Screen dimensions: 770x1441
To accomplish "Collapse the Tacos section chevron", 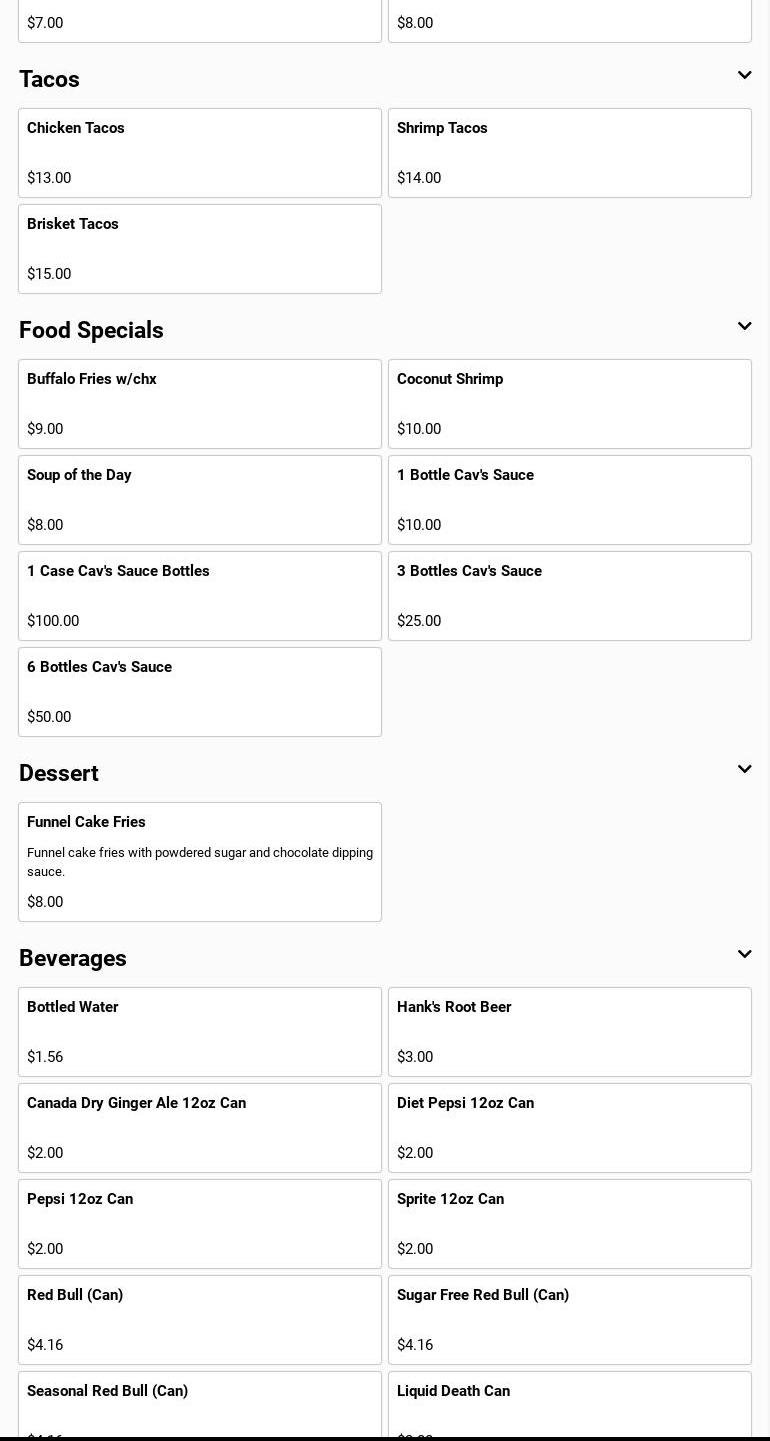I will coord(744,76).
